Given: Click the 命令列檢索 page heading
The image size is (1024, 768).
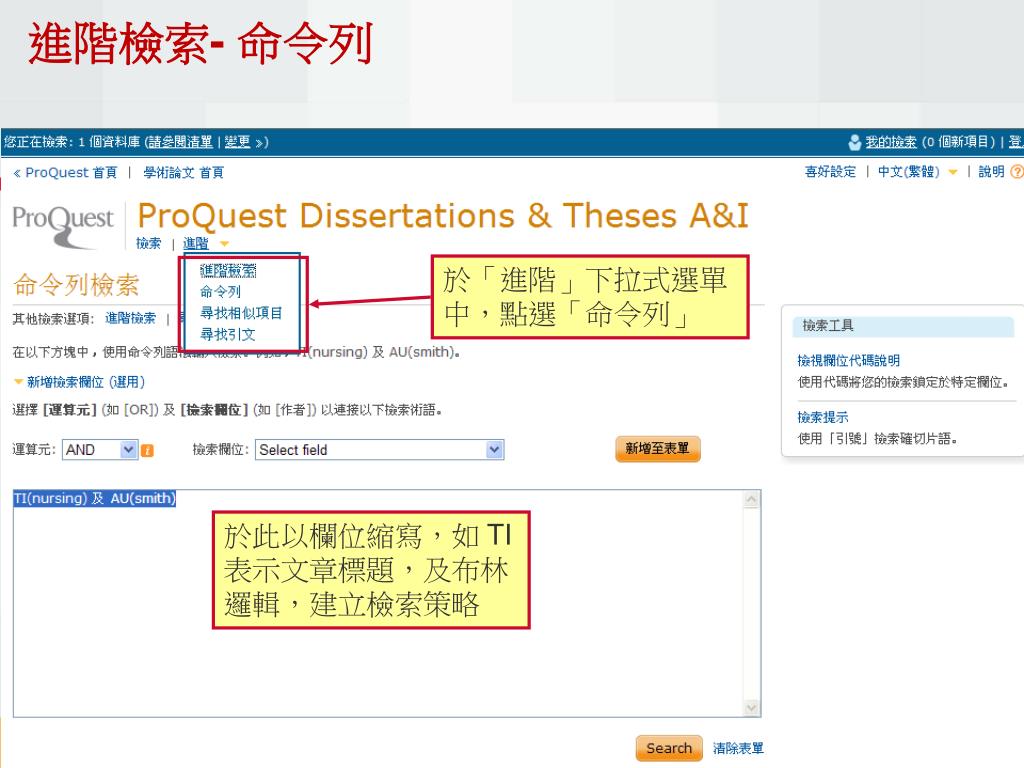Looking at the screenshot, I should point(76,285).
